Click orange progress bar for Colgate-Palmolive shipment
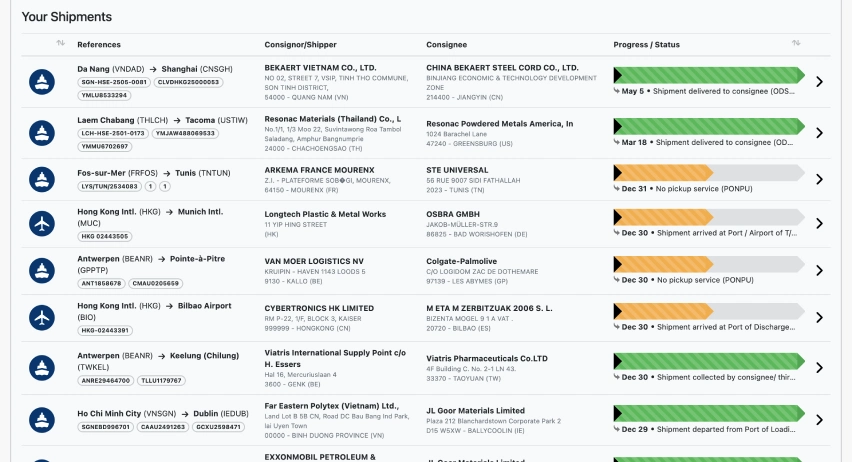Viewport: 852px width, 462px height. [663, 264]
